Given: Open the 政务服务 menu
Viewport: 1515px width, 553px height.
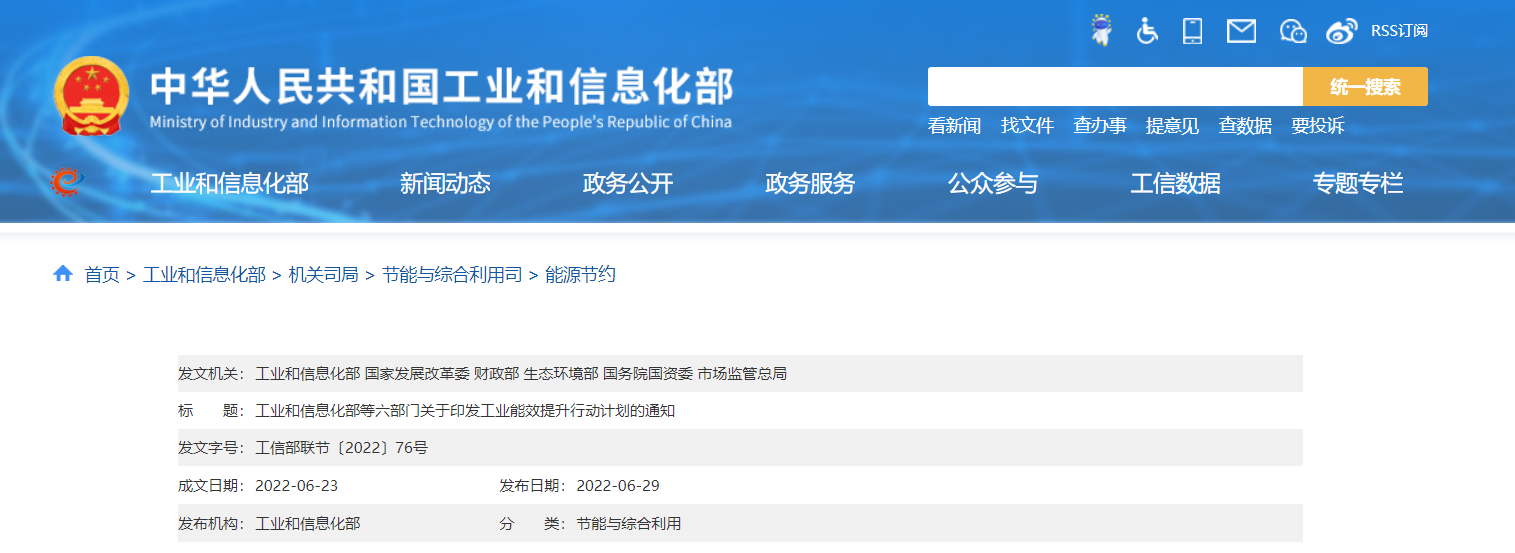Looking at the screenshot, I should 810,184.
